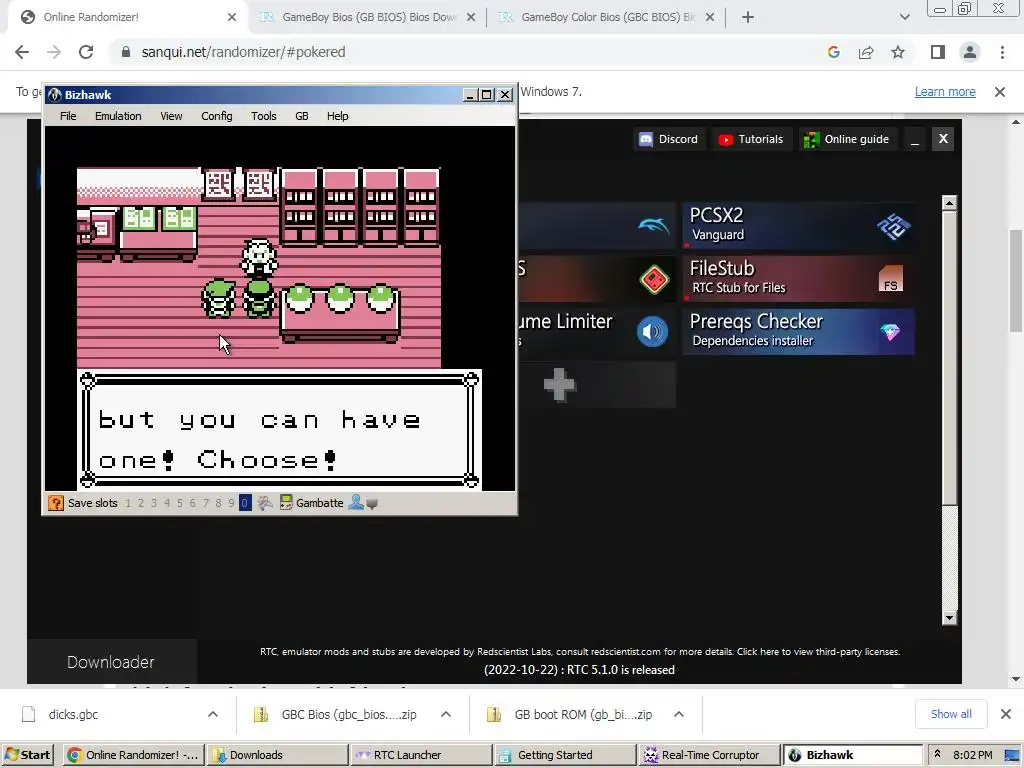Select highlighted save slot 0

click(245, 503)
